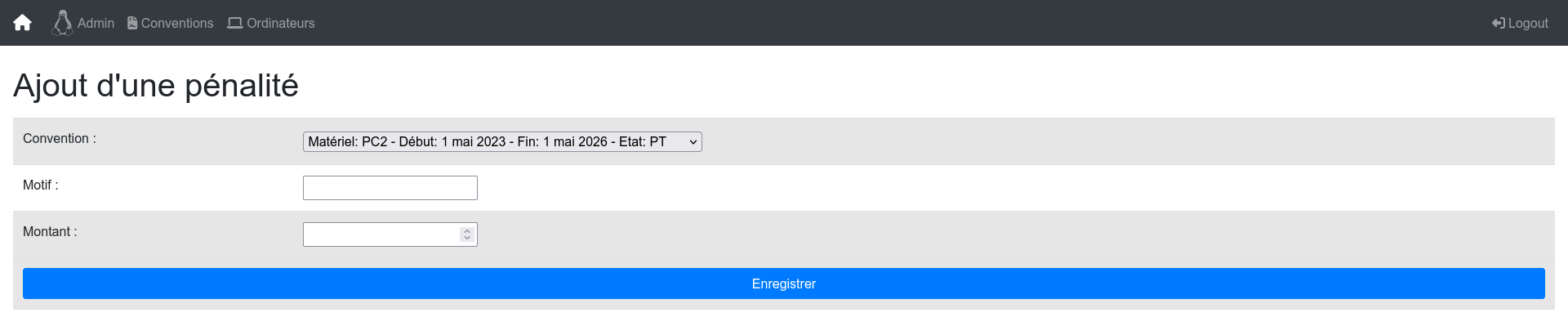The width and height of the screenshot is (1568, 317).
Task: Click the sign-out arrow icon
Action: pos(1498,23)
